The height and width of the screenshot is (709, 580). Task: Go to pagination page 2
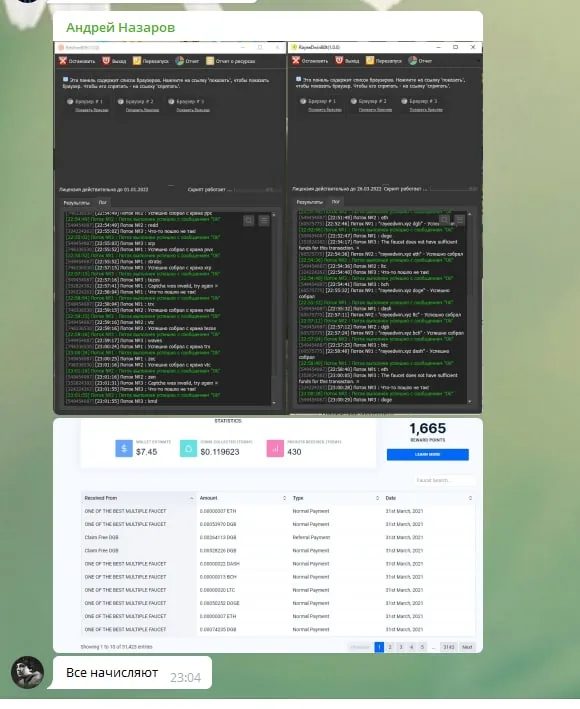pos(390,647)
